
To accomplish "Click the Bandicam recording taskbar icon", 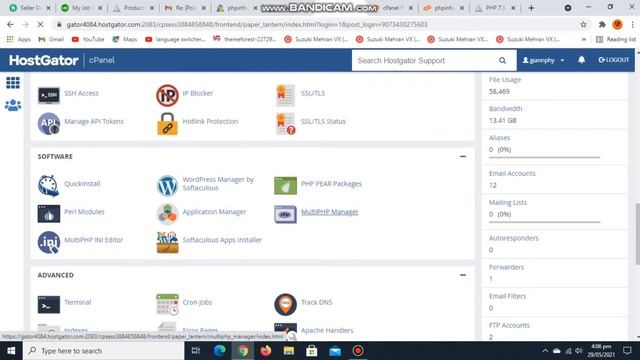I will 358,351.
